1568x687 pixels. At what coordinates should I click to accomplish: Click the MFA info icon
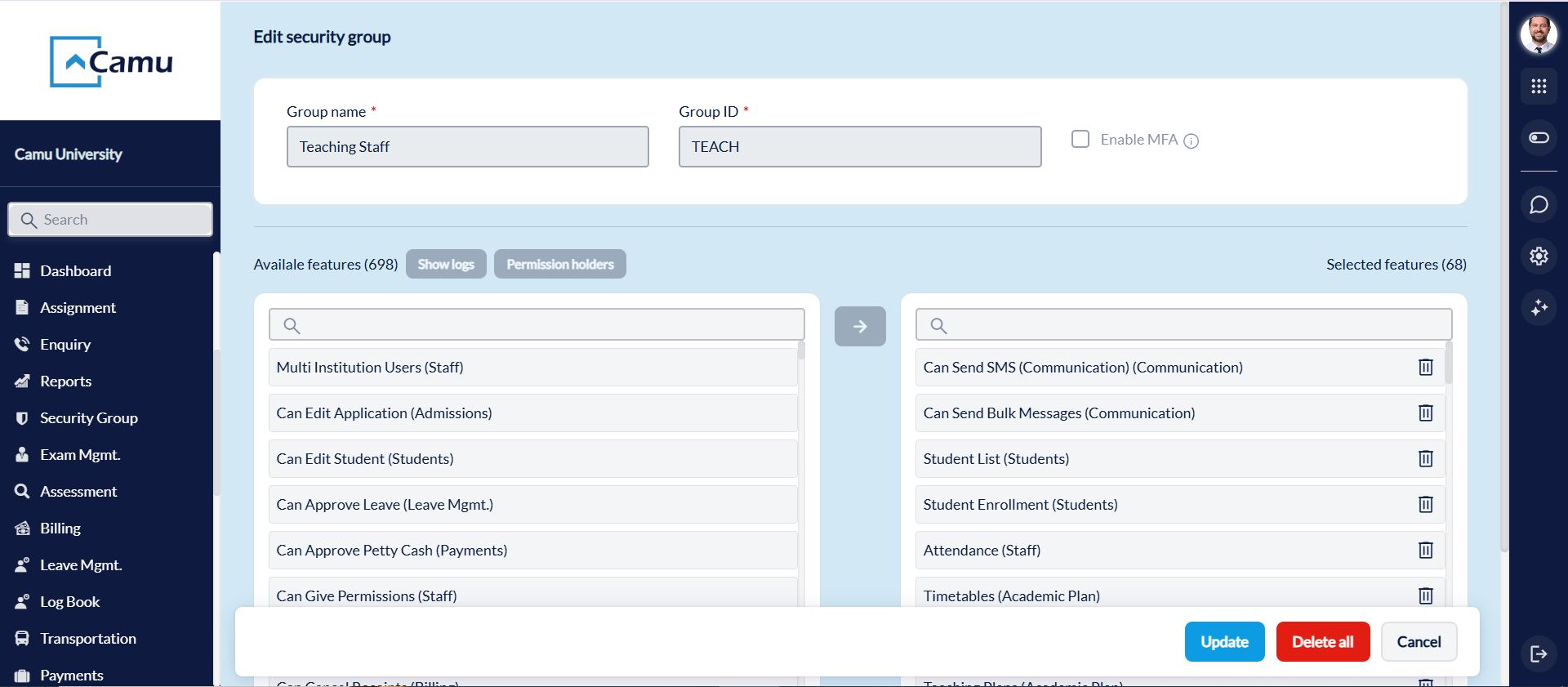pyautogui.click(x=1192, y=141)
